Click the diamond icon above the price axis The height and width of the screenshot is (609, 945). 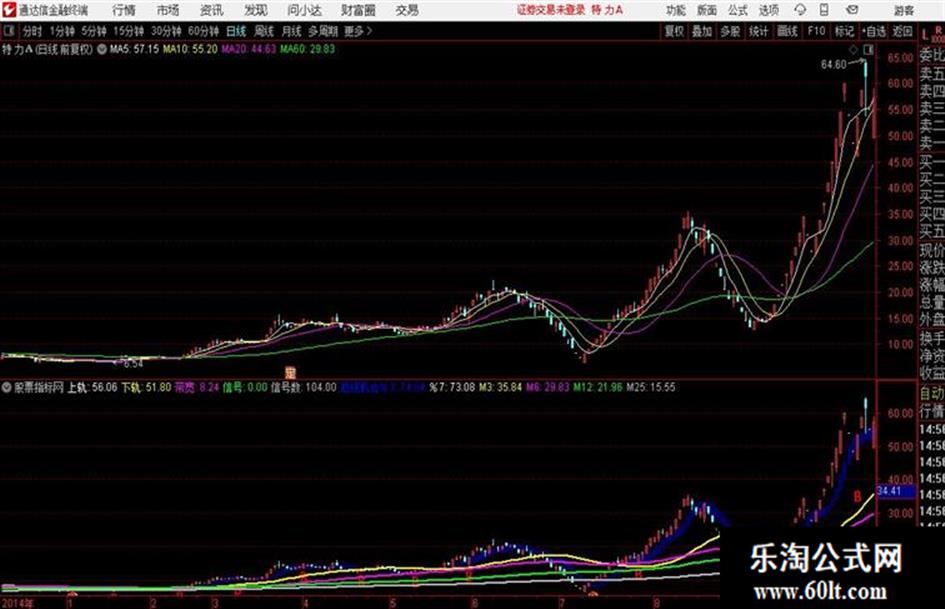click(853, 49)
